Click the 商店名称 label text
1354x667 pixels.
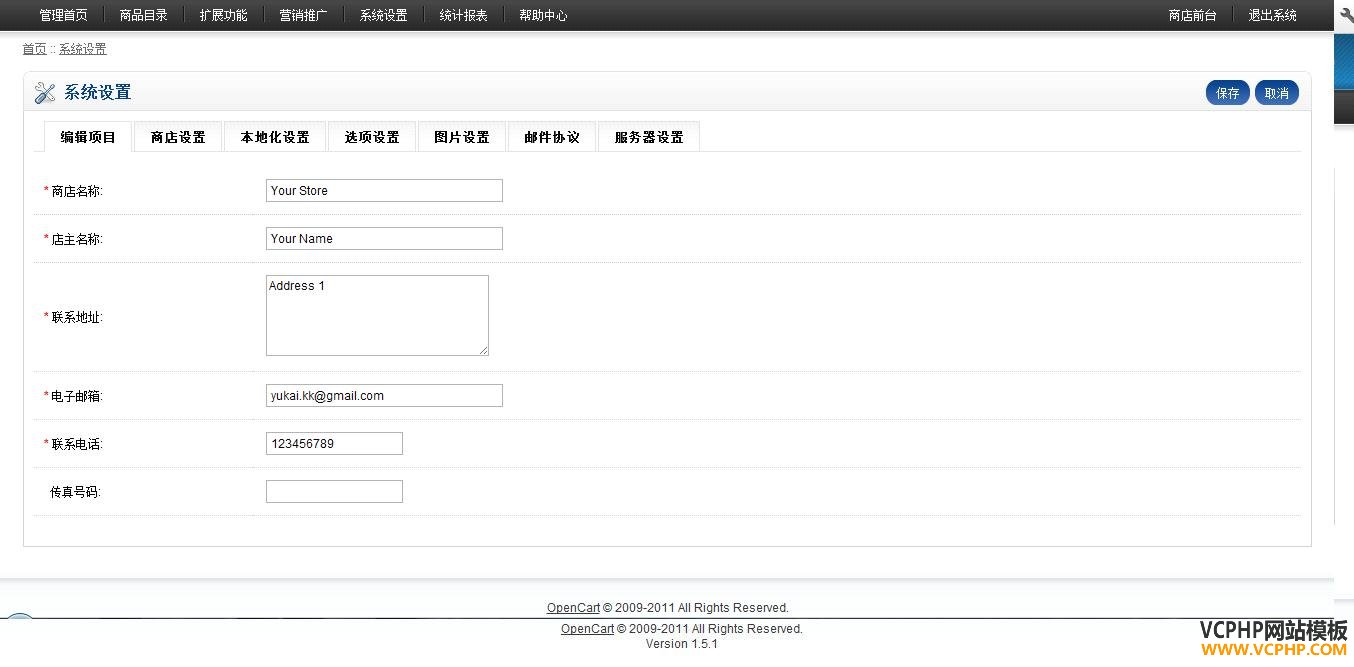tap(77, 191)
